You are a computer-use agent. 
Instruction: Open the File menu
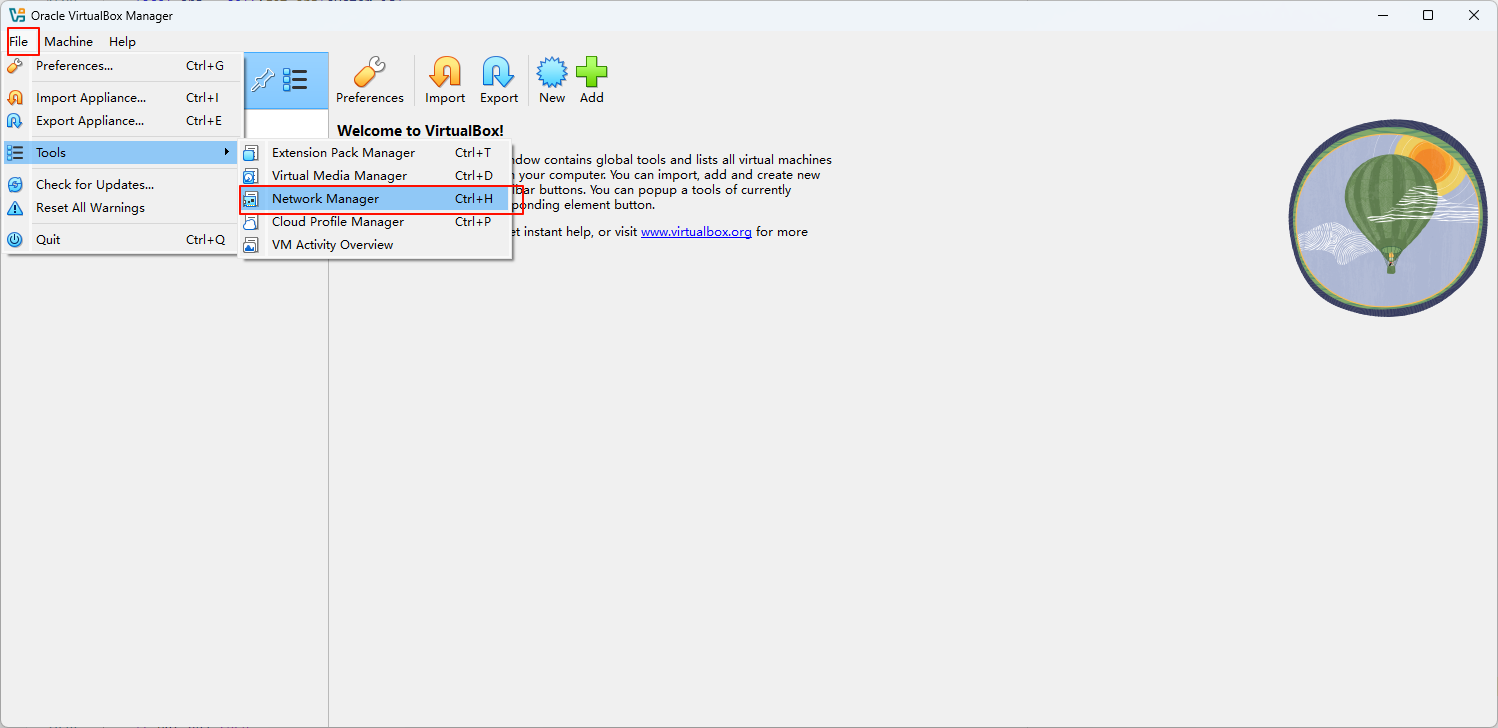pos(19,42)
